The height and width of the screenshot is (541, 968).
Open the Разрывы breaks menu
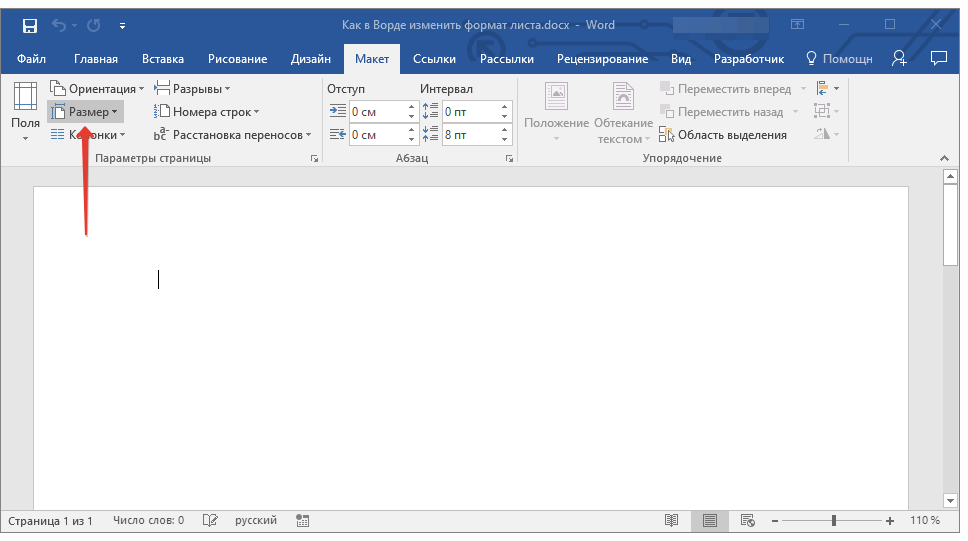point(194,89)
